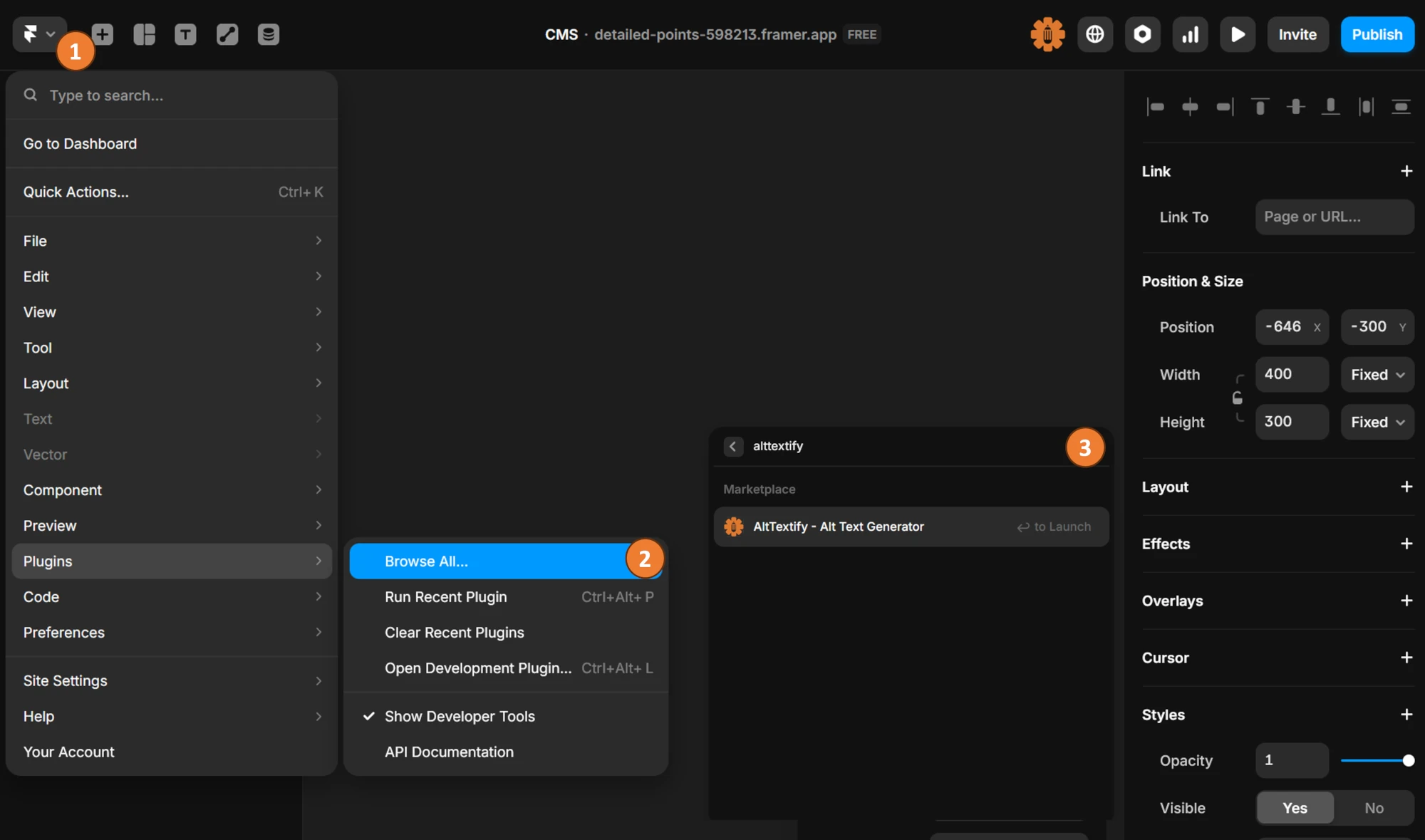Open the Width Fixed dropdown
Screen dimensions: 1425x840
coord(1375,374)
